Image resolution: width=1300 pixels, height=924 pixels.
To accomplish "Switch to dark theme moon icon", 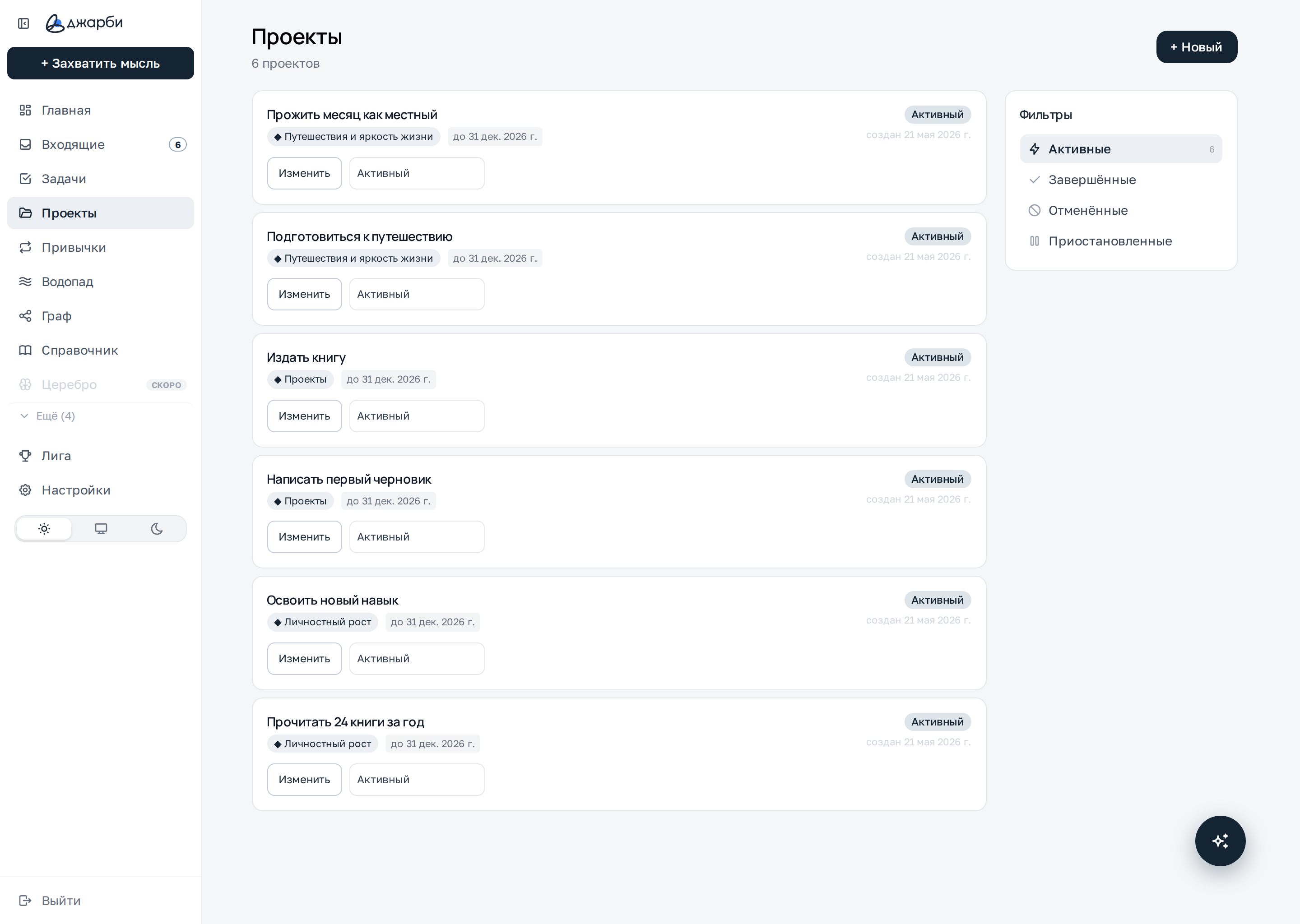I will (x=157, y=529).
